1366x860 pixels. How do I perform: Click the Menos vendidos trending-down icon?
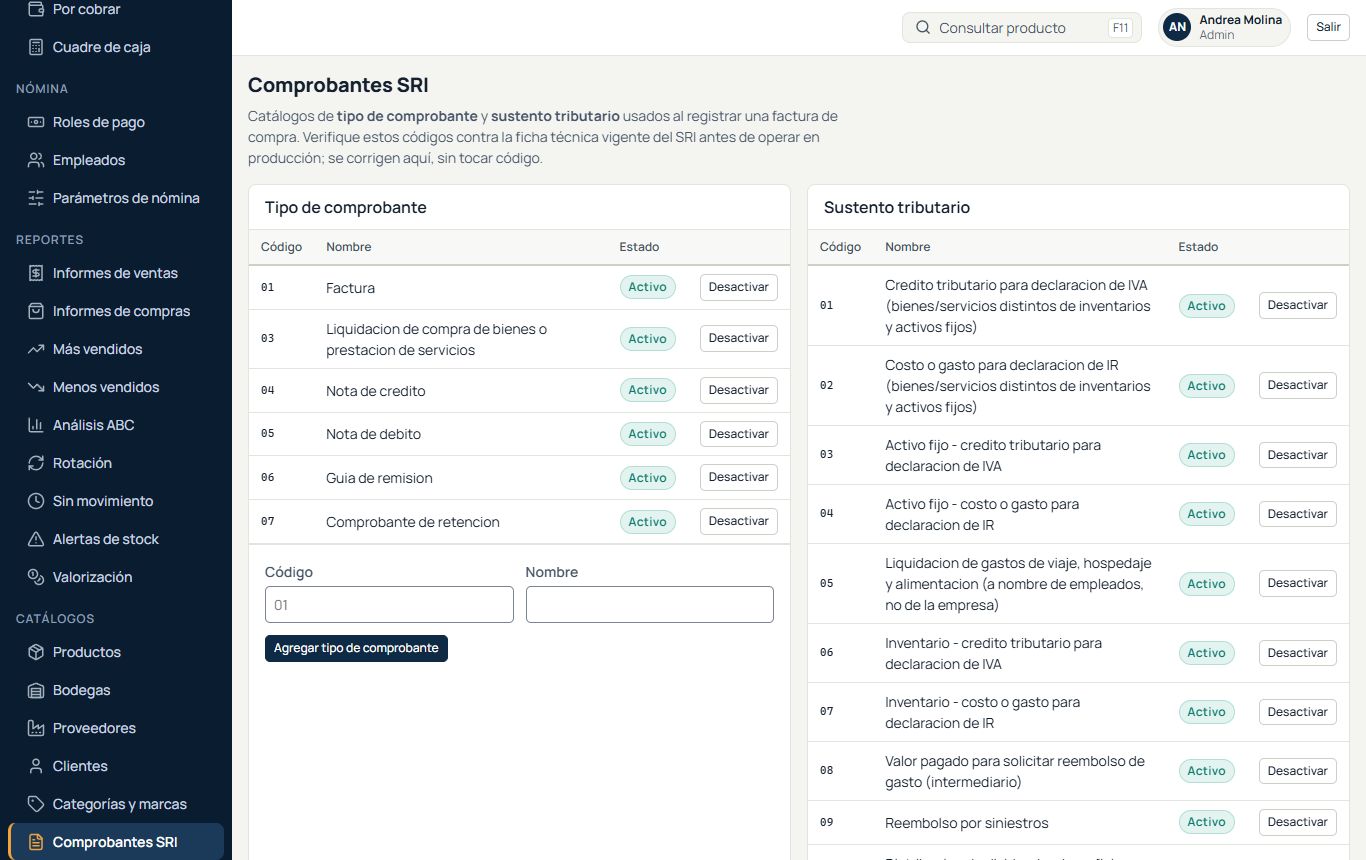point(36,387)
